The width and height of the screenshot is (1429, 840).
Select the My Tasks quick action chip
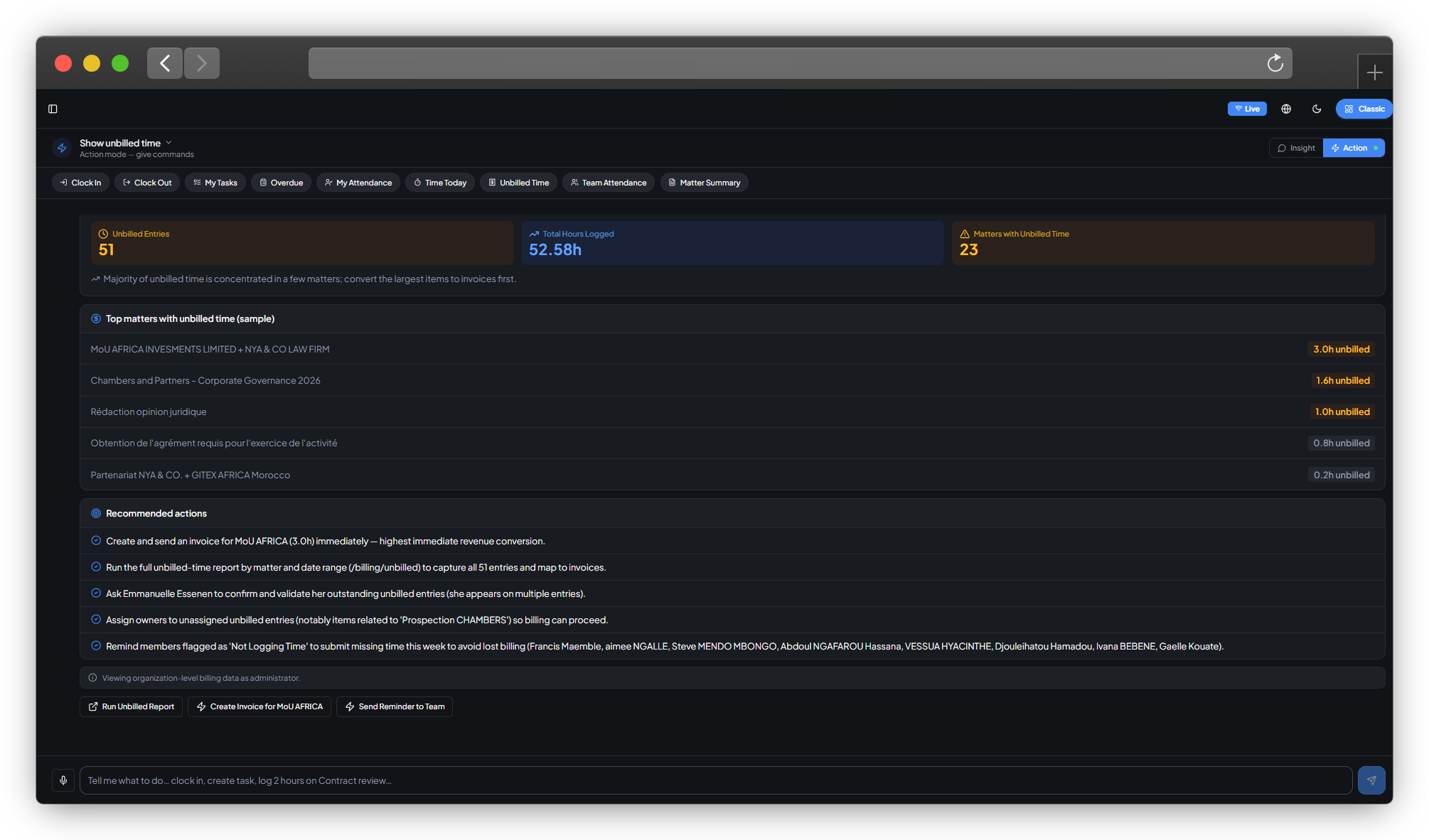[x=215, y=183]
